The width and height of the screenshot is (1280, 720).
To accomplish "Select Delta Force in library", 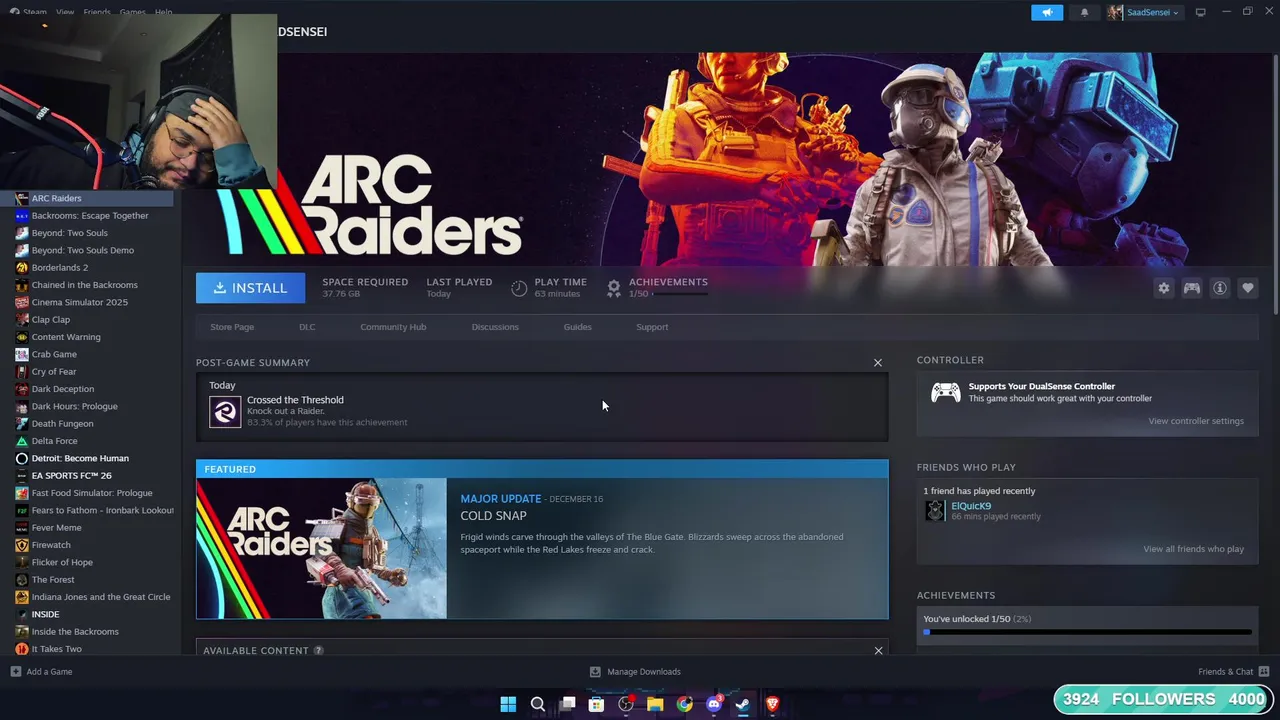I will [87, 441].
